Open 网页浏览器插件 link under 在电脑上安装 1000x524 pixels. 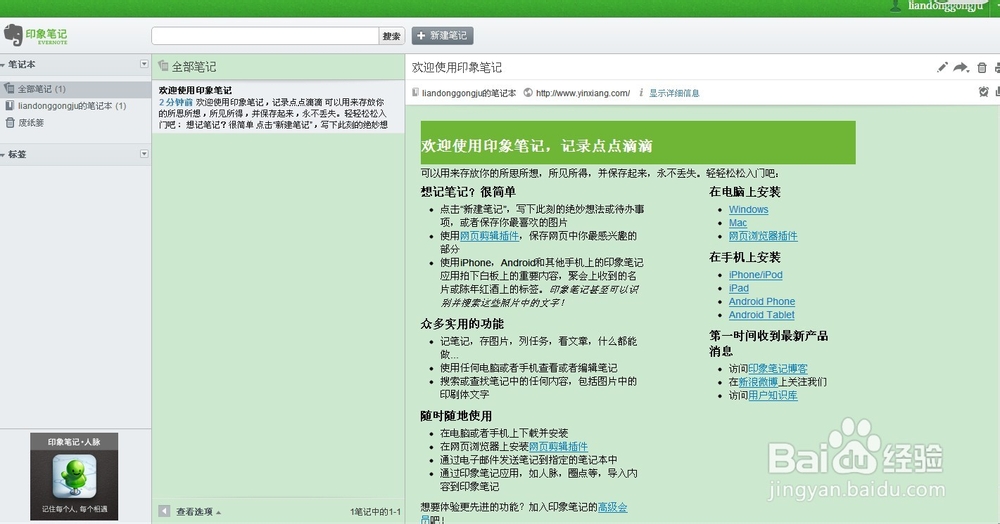[763, 236]
